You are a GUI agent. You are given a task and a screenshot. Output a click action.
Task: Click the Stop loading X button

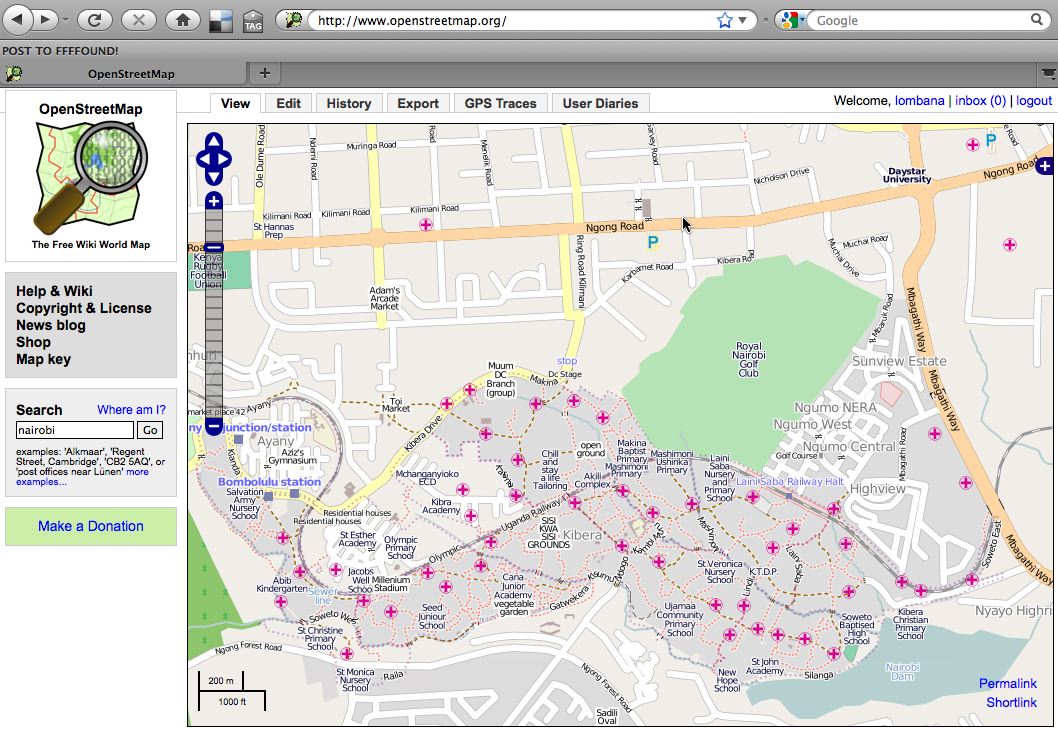138,20
